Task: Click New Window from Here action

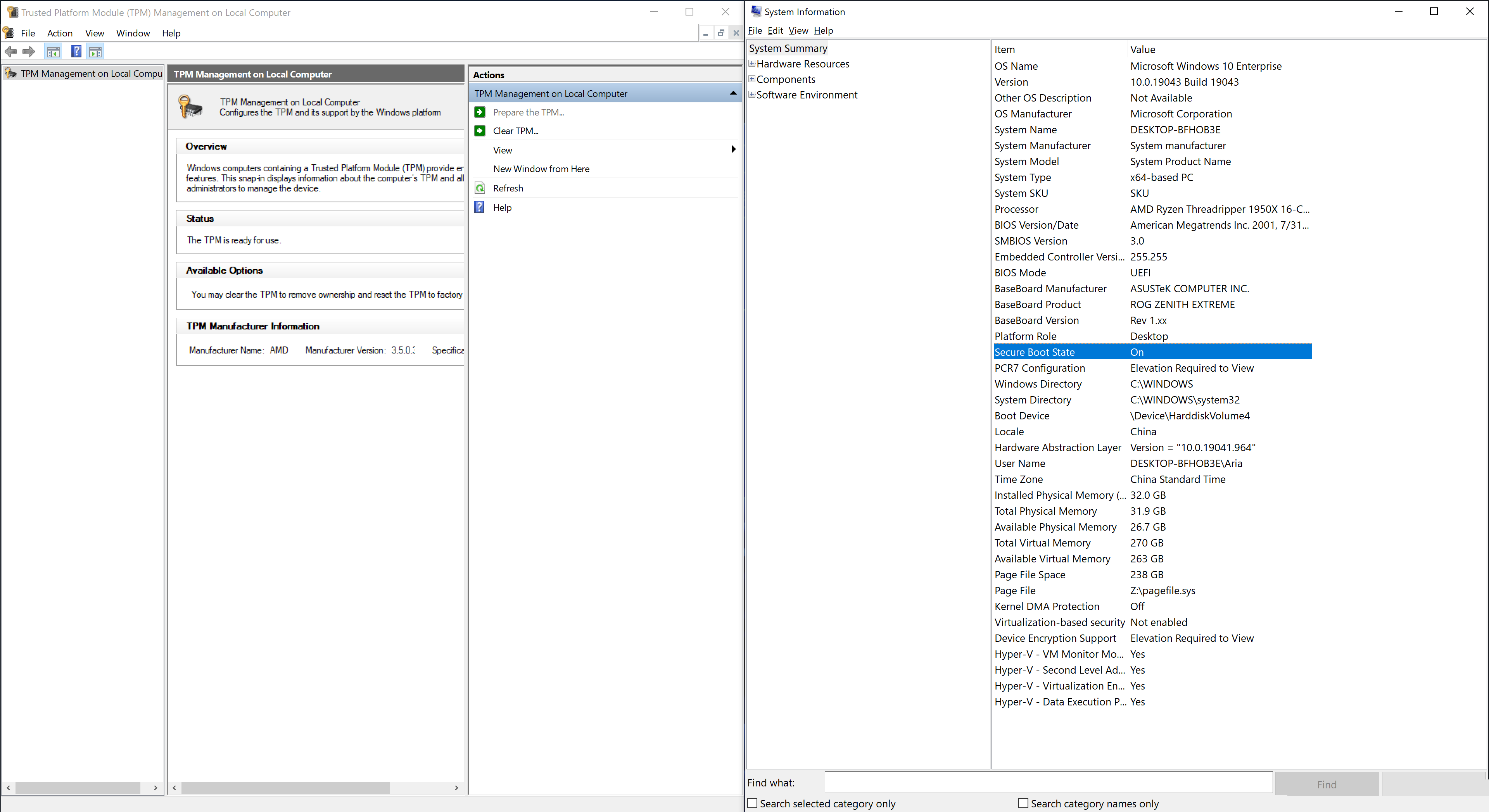Action: (x=541, y=169)
